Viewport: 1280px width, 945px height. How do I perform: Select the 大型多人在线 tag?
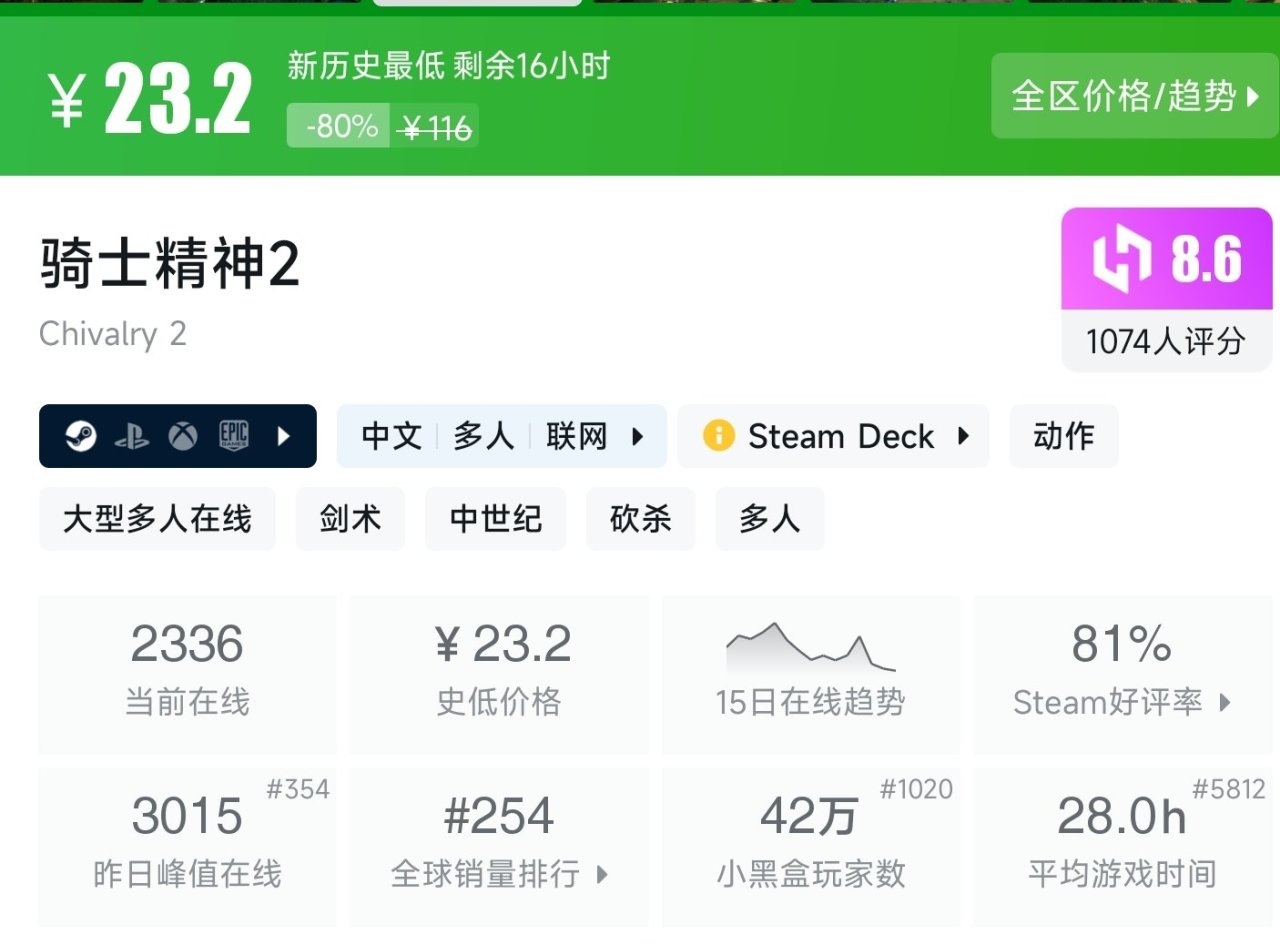pos(157,519)
